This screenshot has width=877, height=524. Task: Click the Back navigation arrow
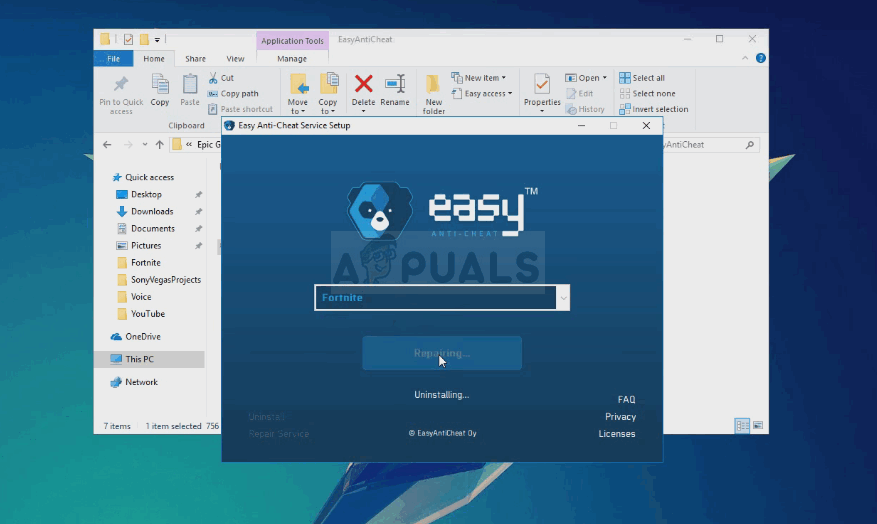pos(107,145)
